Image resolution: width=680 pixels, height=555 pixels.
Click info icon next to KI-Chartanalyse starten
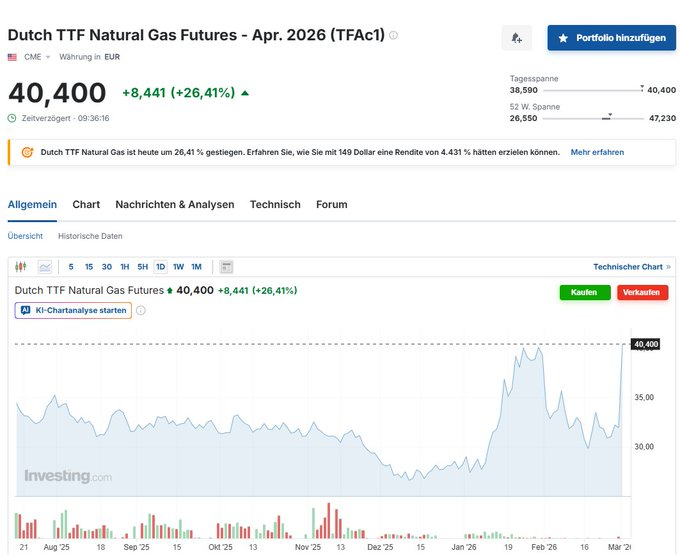tap(141, 311)
